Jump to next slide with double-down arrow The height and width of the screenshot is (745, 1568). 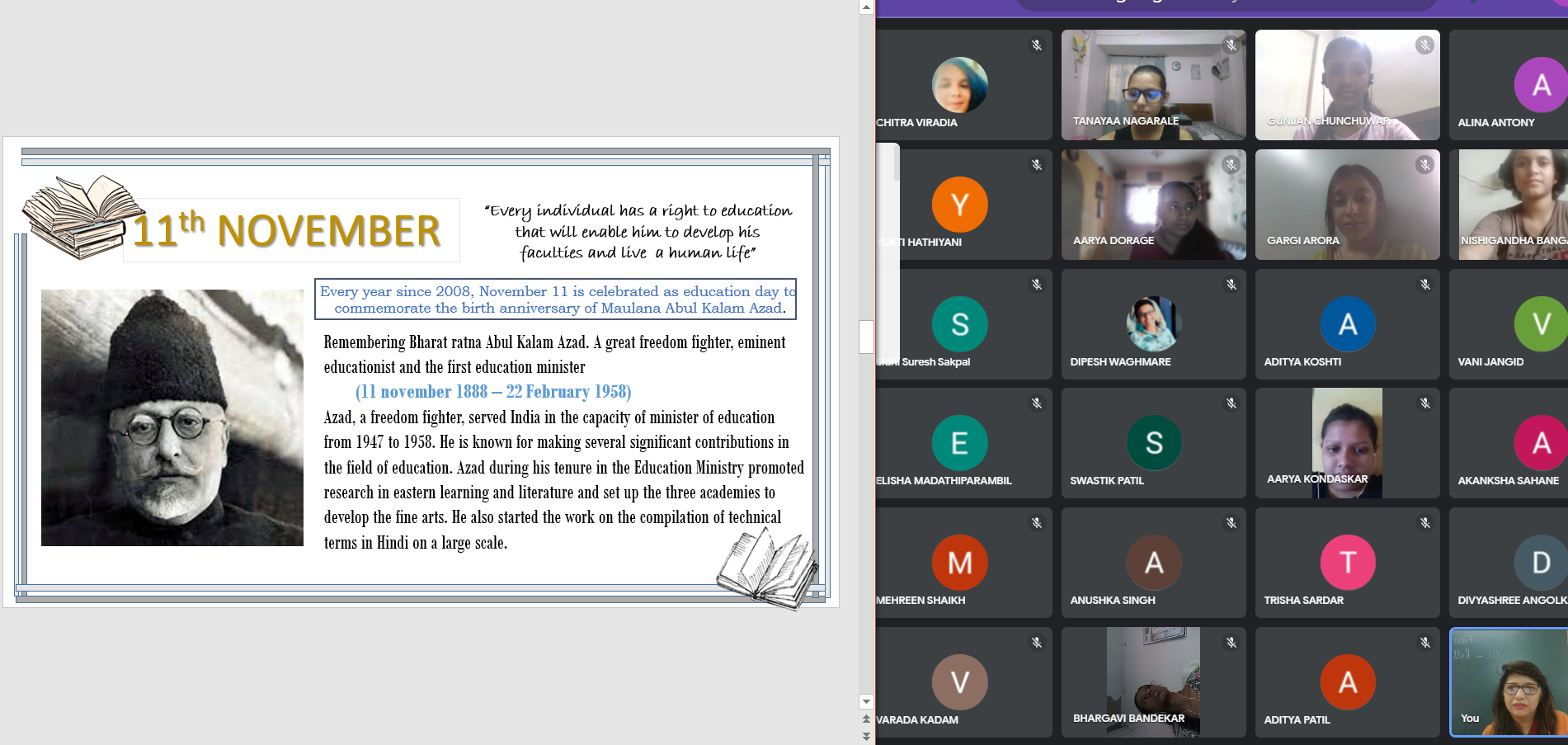click(x=866, y=736)
